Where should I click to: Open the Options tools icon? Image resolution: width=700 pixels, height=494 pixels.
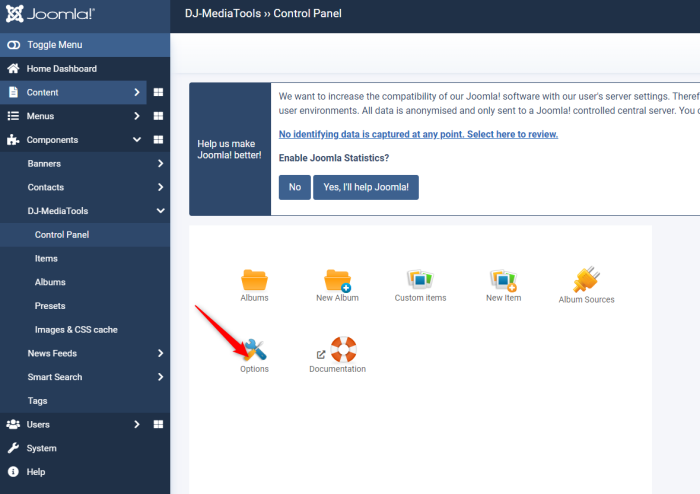(254, 349)
